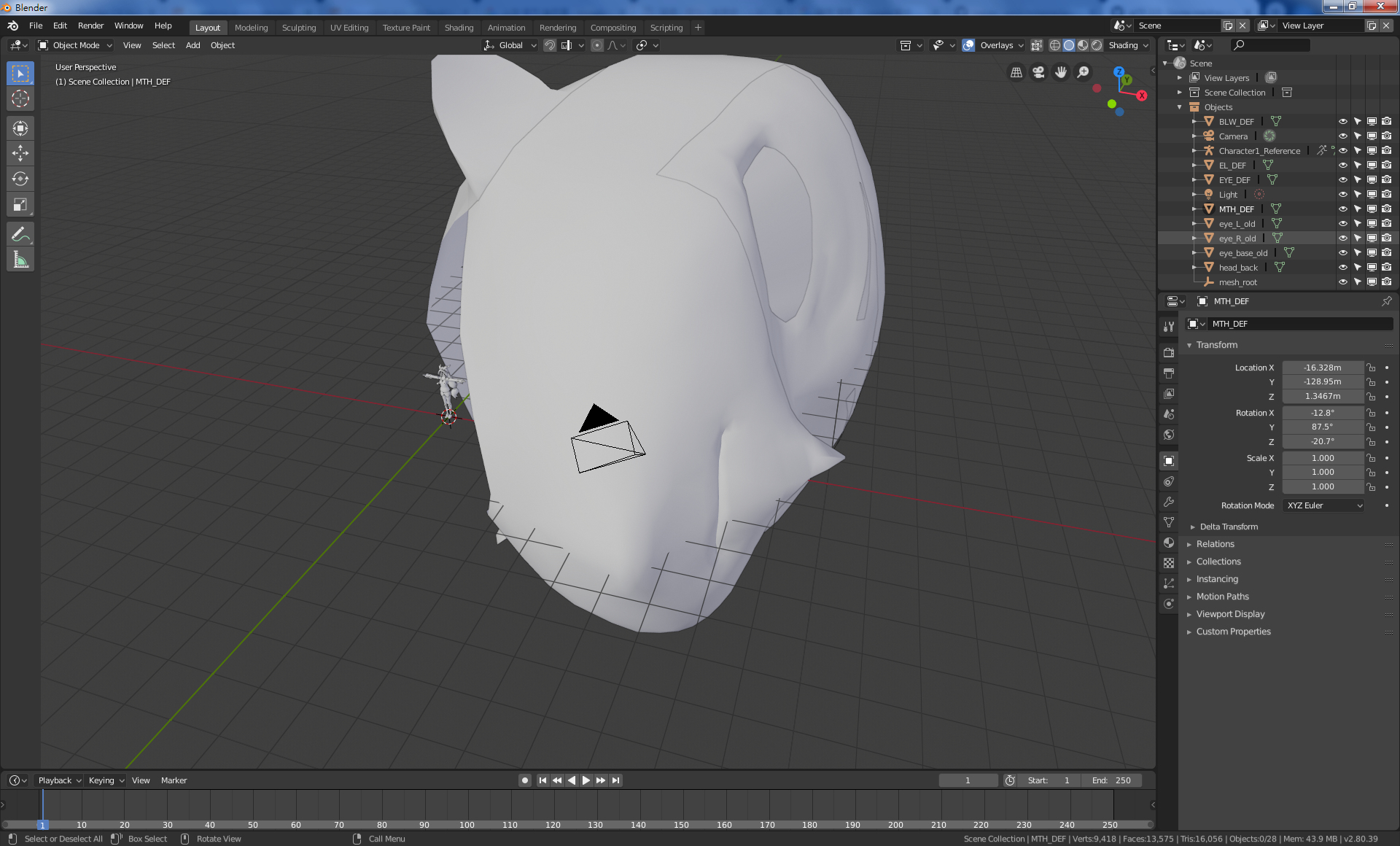Image resolution: width=1400 pixels, height=846 pixels.
Task: Toggle camera view icon in viewport
Action: tap(1038, 72)
